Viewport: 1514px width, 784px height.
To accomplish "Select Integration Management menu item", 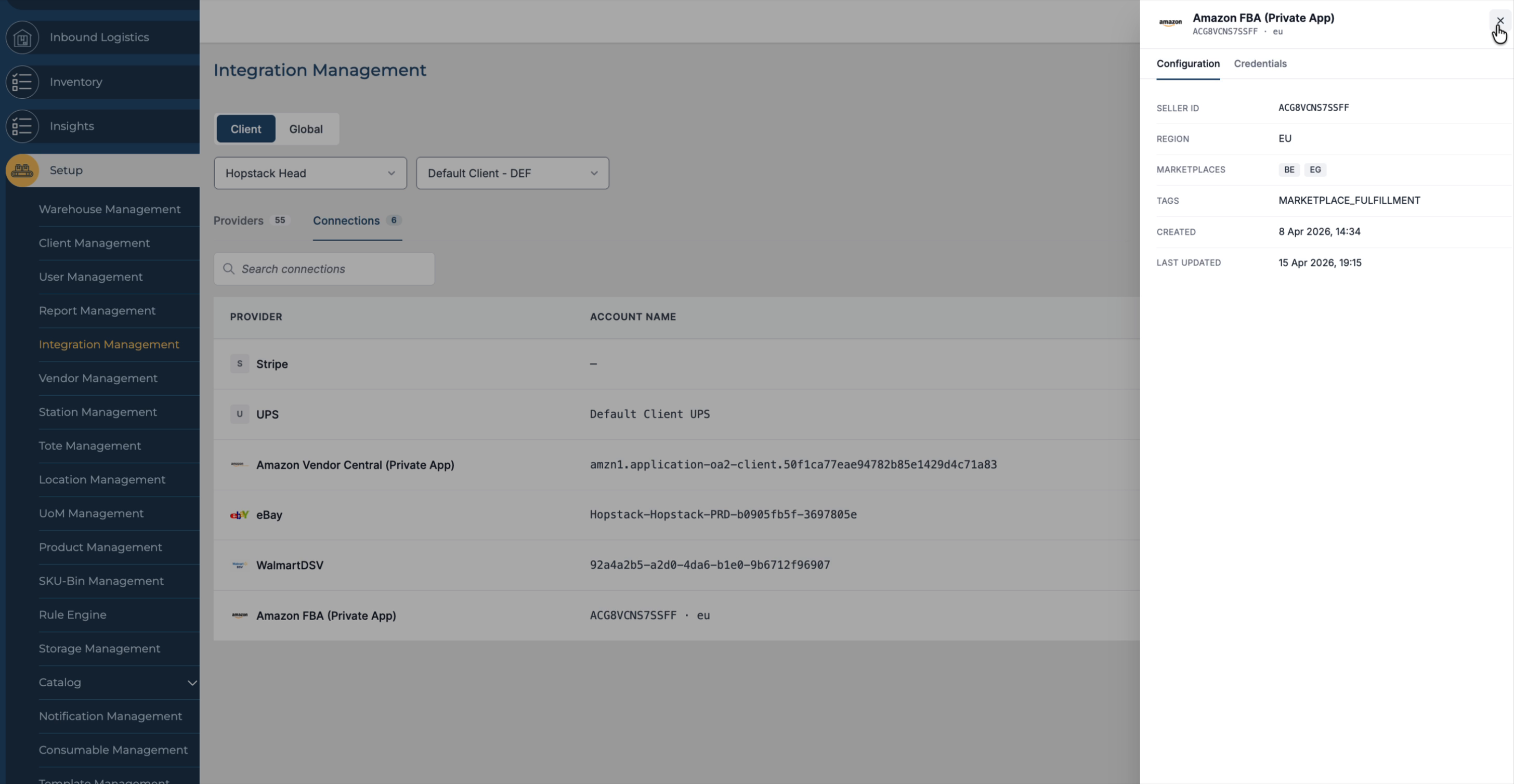I will [x=109, y=345].
